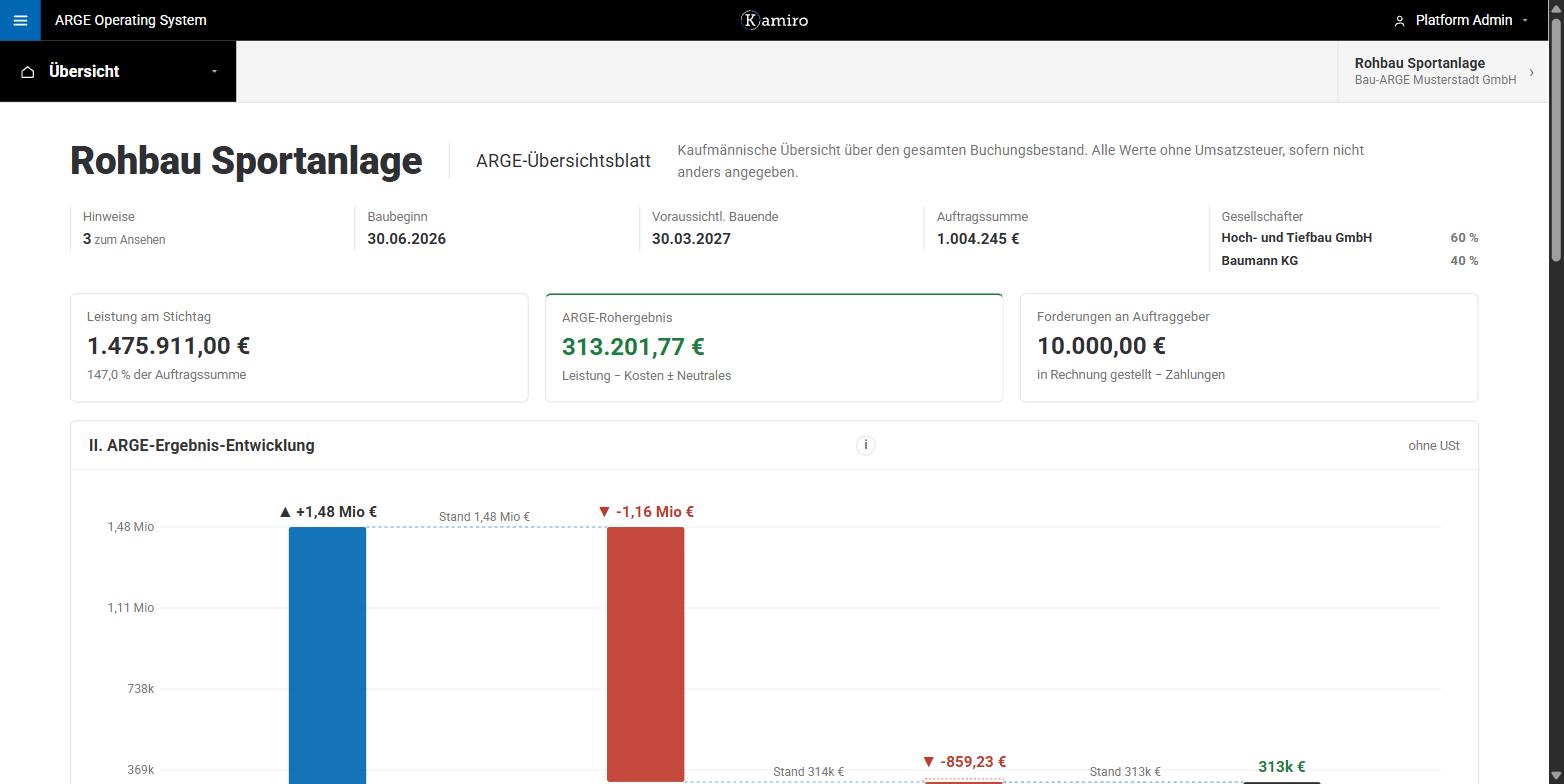Click the blue +1,48 Mio € waterfall bar
The height and width of the screenshot is (784, 1564).
coord(327,655)
